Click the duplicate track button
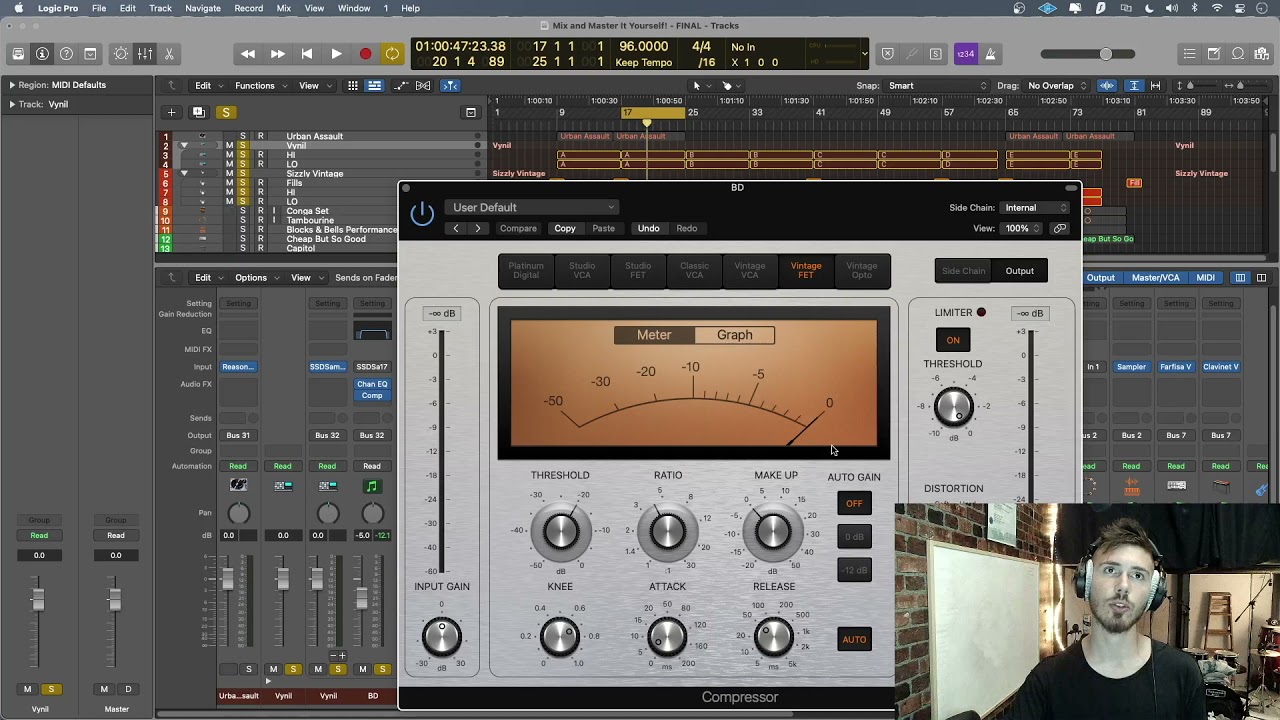Screen dimensions: 1280x720 pyautogui.click(x=198, y=112)
